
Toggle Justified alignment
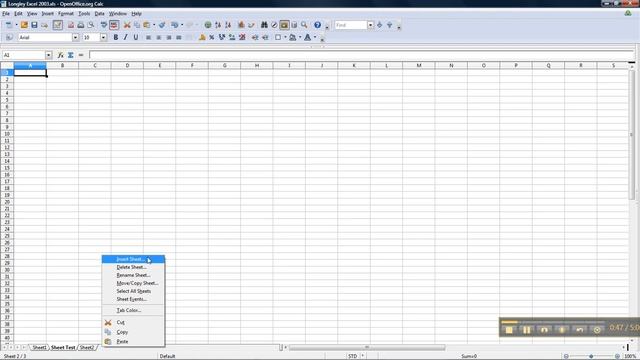point(178,38)
